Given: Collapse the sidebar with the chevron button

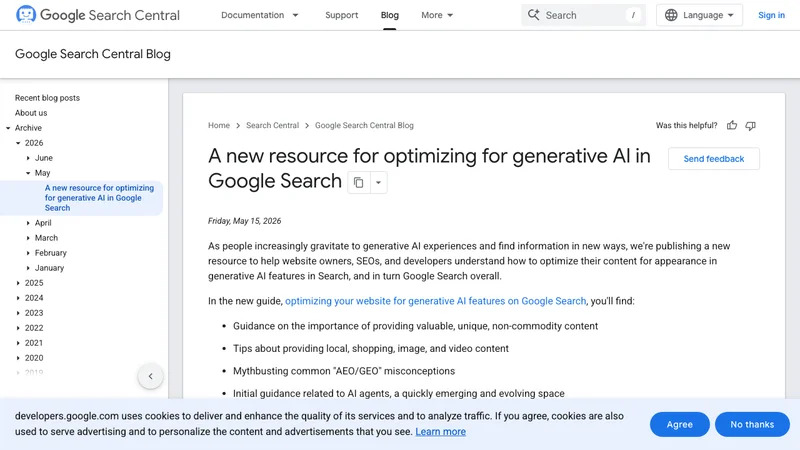Looking at the screenshot, I should (x=151, y=377).
